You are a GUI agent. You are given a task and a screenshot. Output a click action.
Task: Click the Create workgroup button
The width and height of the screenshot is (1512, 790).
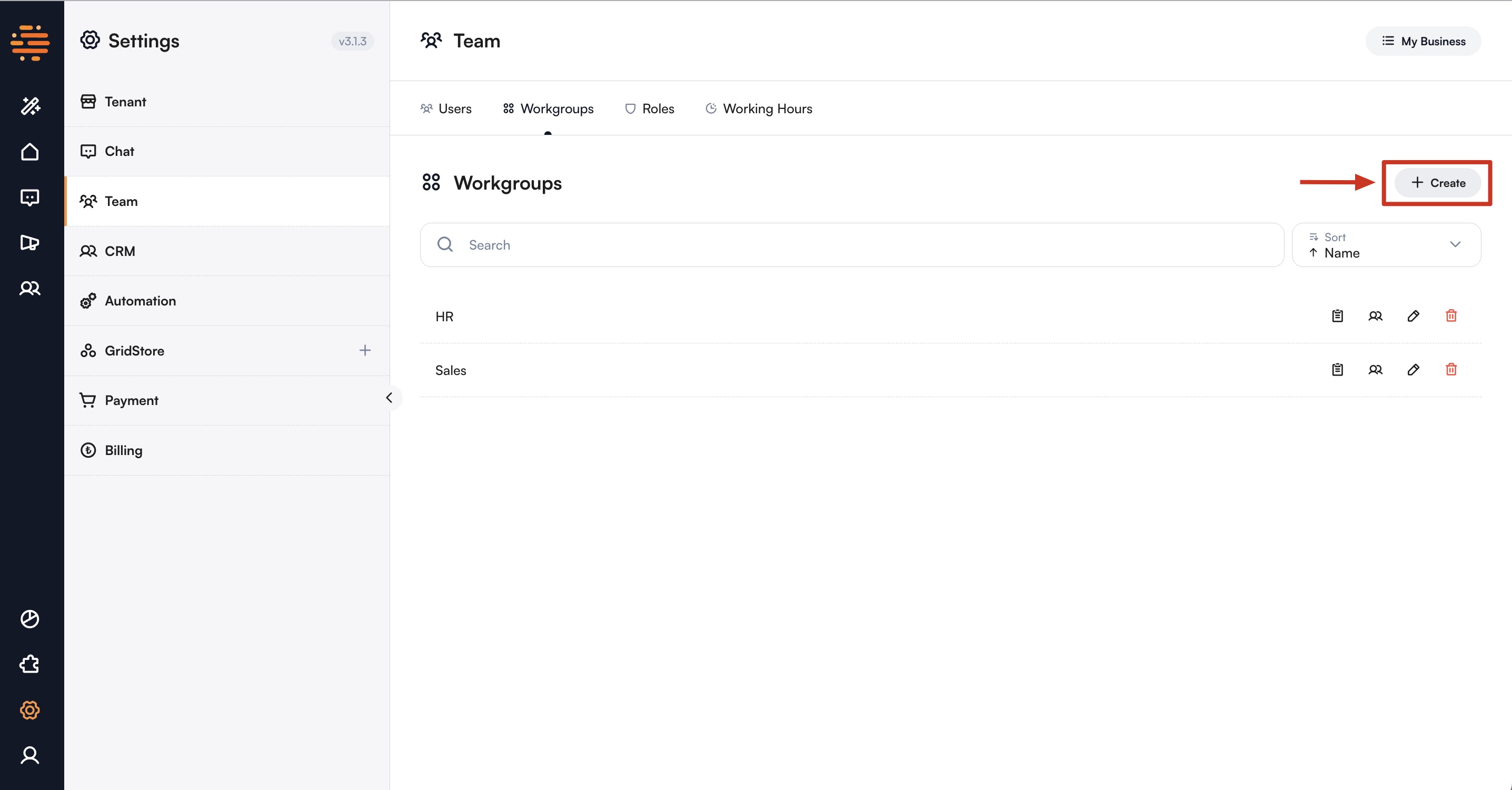click(1437, 183)
